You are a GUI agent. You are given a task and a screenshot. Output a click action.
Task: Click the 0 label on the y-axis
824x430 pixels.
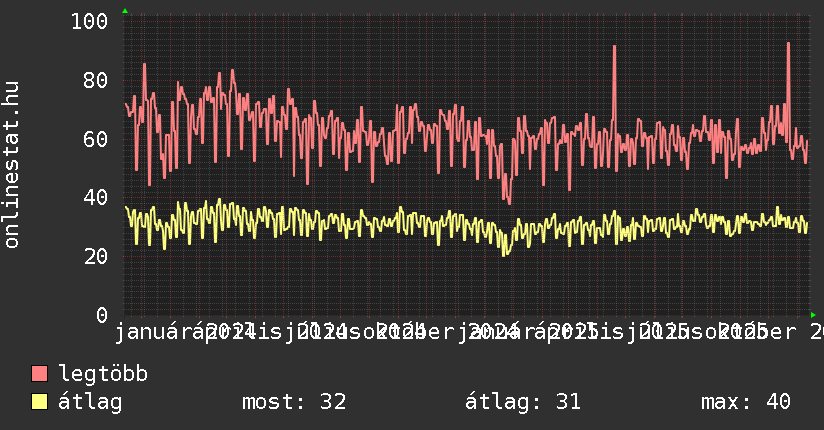[103, 315]
